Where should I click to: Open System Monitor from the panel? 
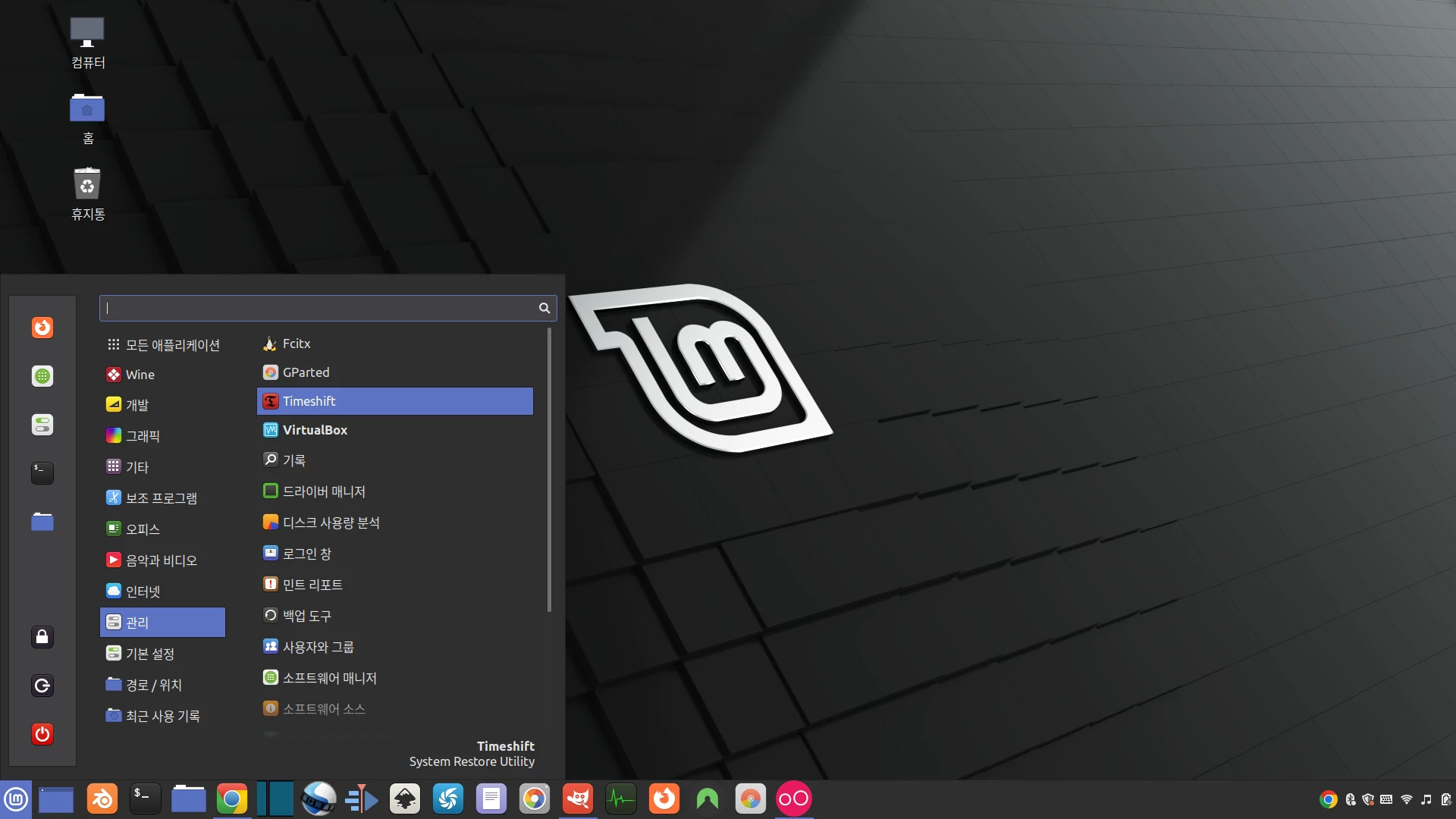[621, 799]
